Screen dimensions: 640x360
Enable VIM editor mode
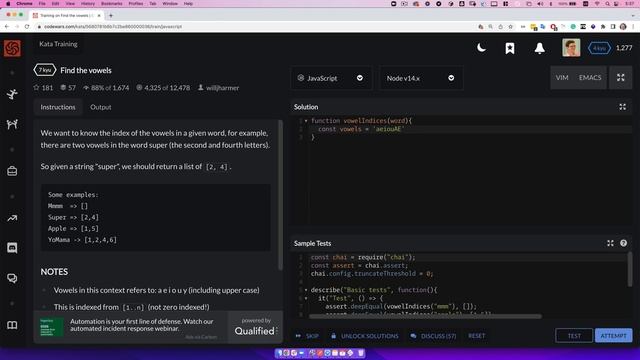click(562, 78)
